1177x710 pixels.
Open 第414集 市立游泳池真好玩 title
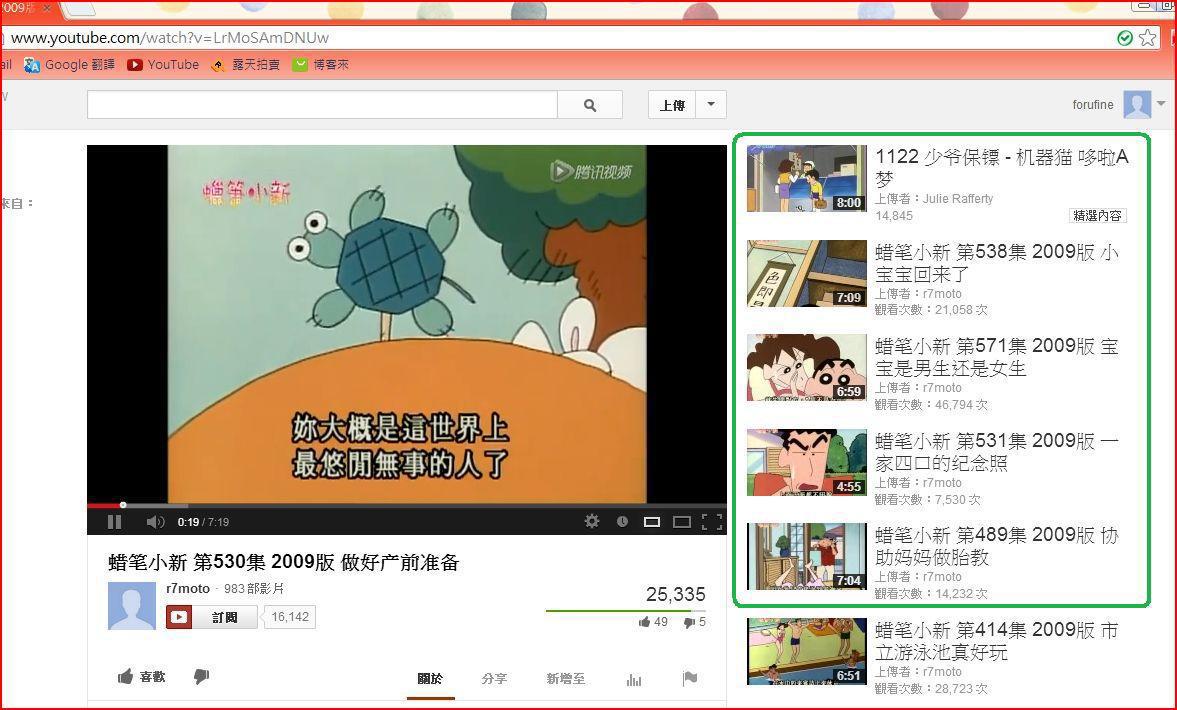[997, 641]
